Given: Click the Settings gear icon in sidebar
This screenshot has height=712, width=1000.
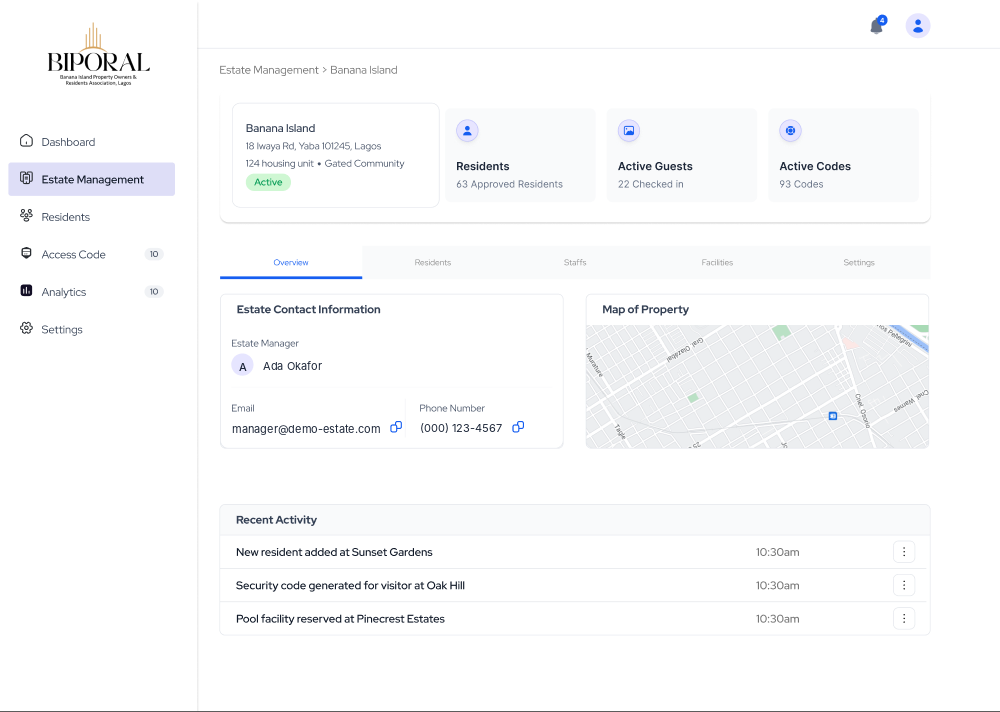Looking at the screenshot, I should 26,328.
